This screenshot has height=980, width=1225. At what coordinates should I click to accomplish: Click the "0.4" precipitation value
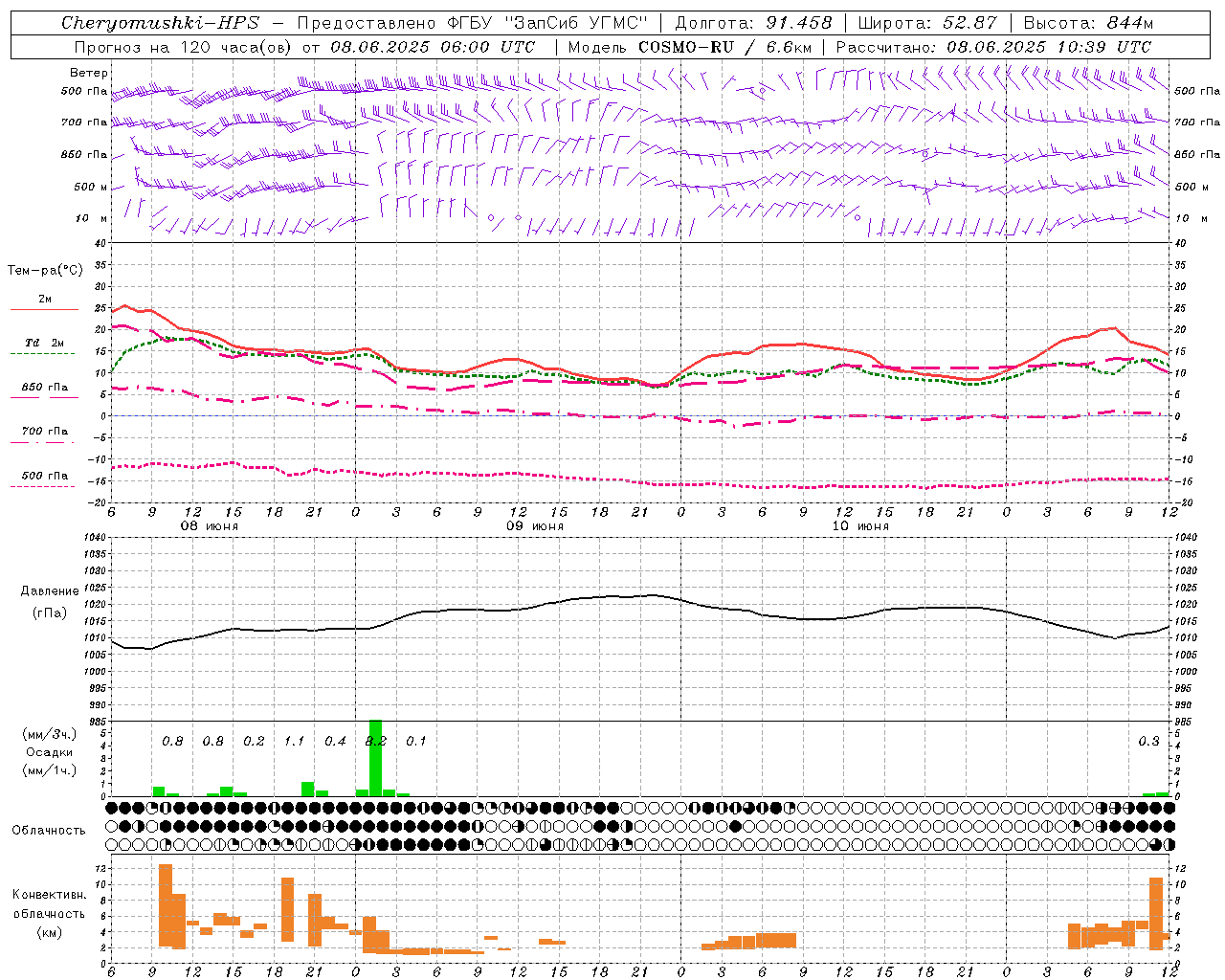coord(335,742)
